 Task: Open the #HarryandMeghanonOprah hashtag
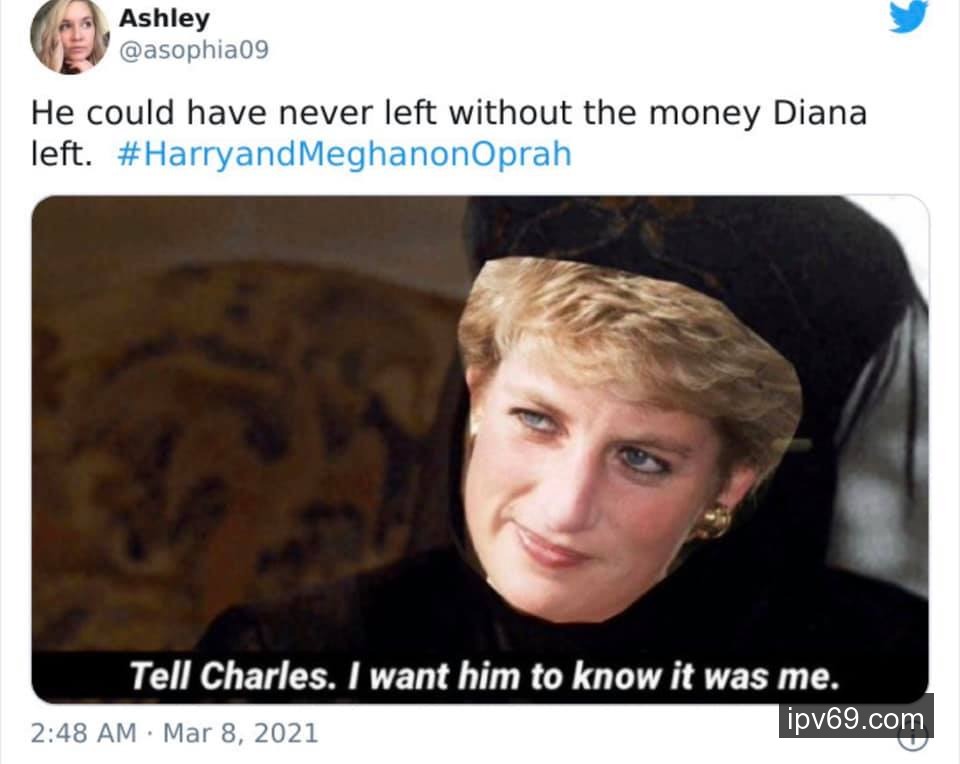[344, 154]
